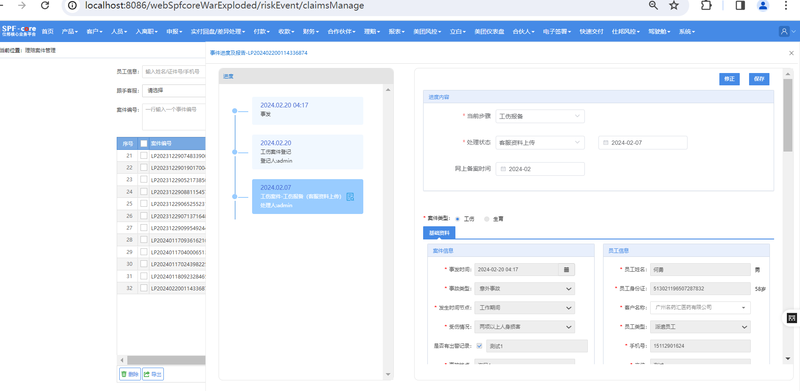This screenshot has width=800, height=391.
Task: Open 快速交付 in the navbar
Action: tap(591, 31)
